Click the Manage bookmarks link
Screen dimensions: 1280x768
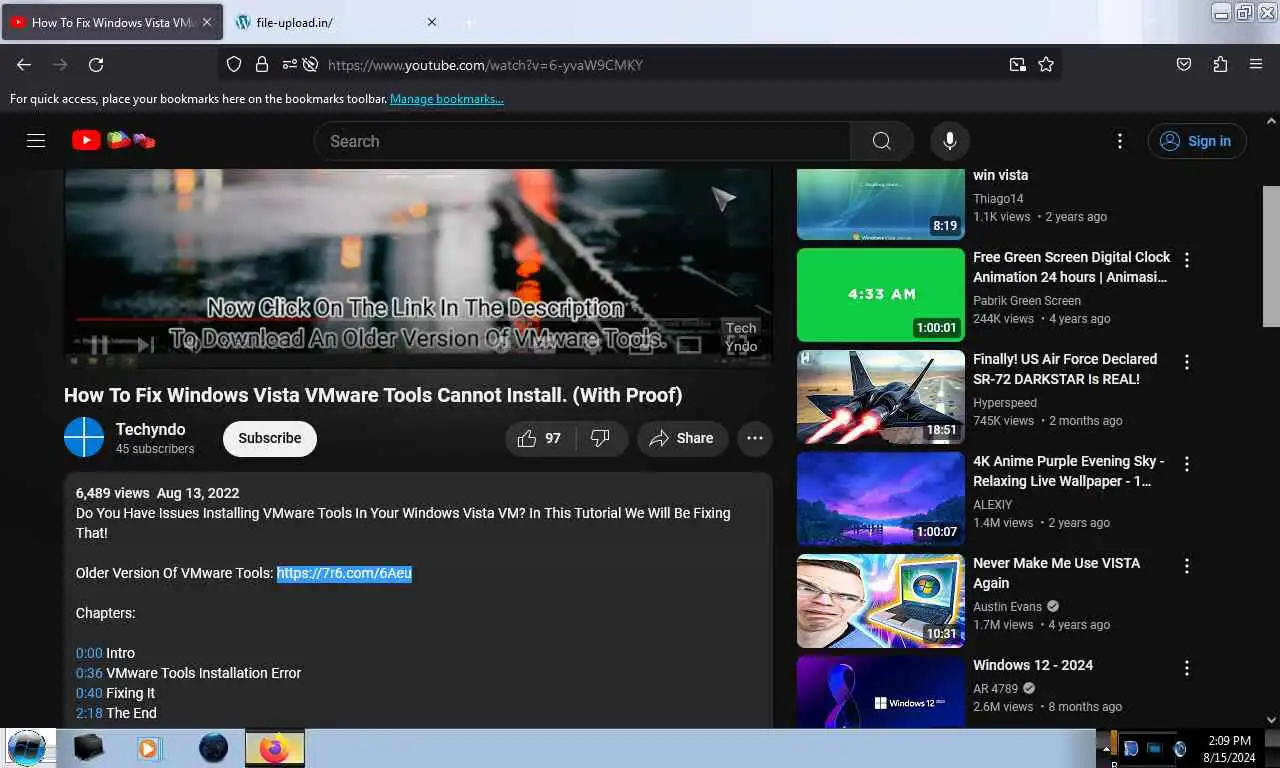tap(447, 99)
